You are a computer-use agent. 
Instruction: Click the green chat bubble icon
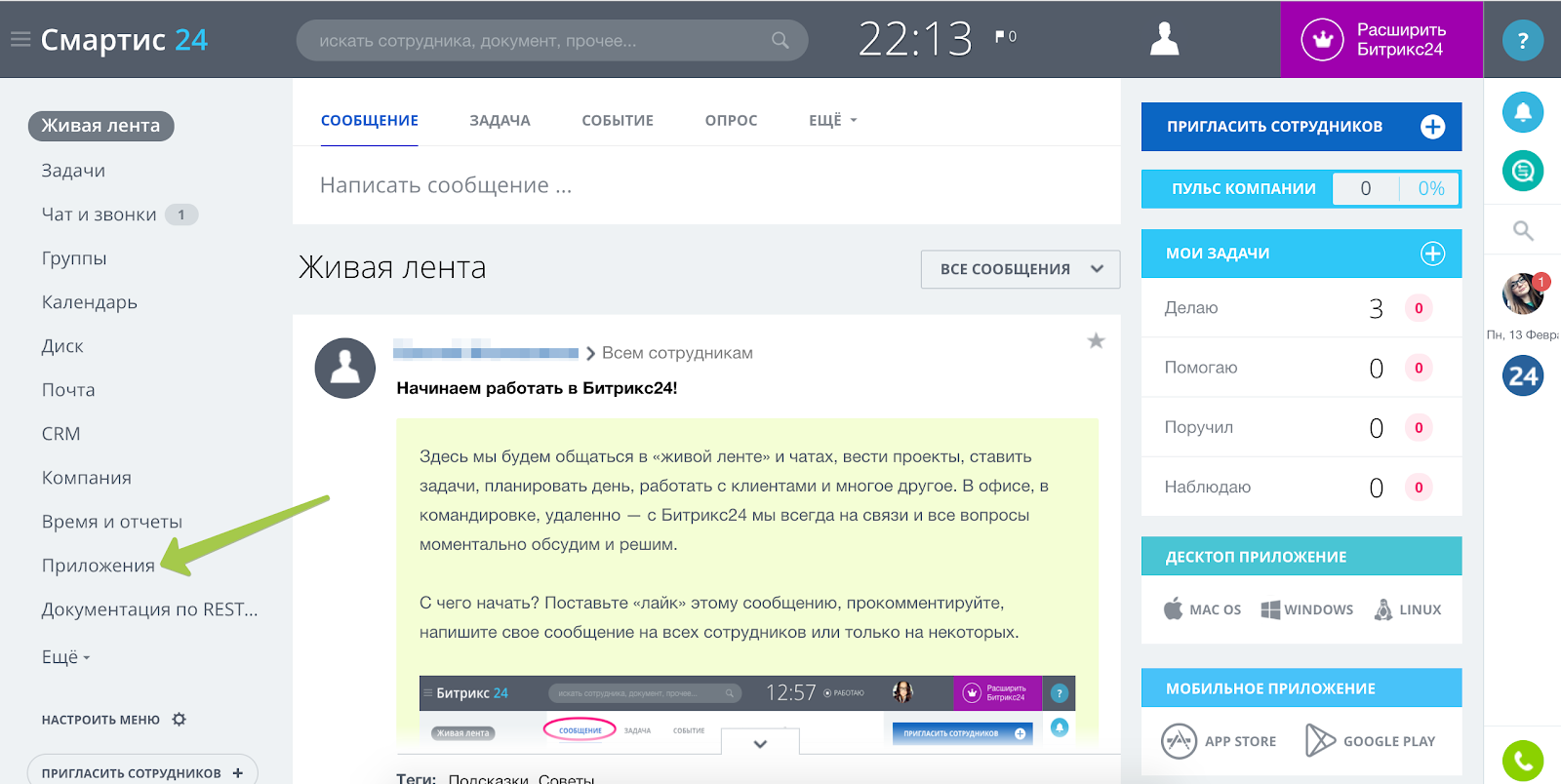tap(1522, 172)
